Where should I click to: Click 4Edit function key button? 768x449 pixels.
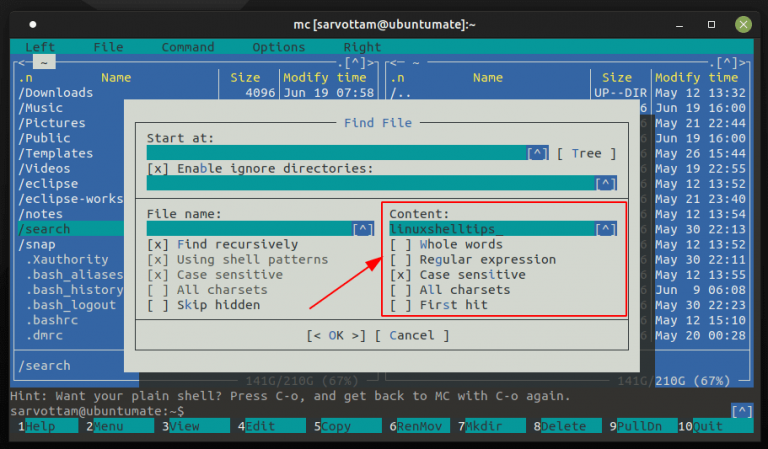(271, 426)
